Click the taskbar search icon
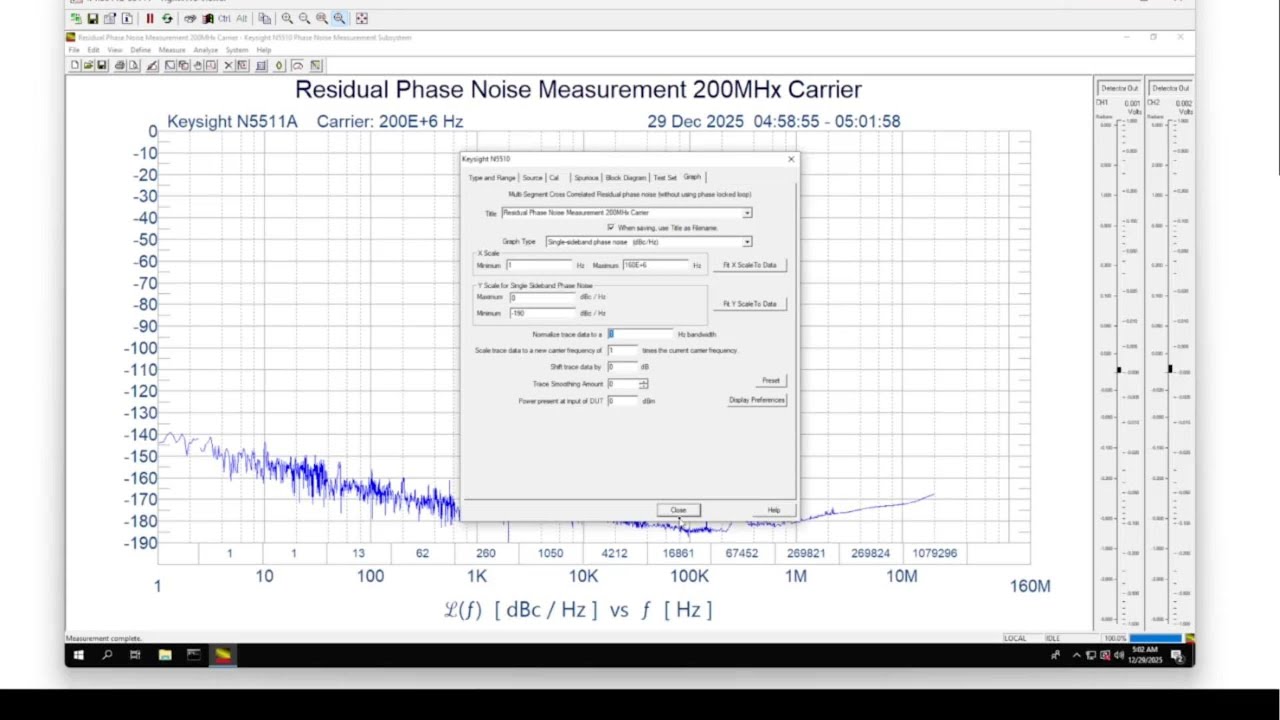Image resolution: width=1280 pixels, height=720 pixels. pos(107,655)
